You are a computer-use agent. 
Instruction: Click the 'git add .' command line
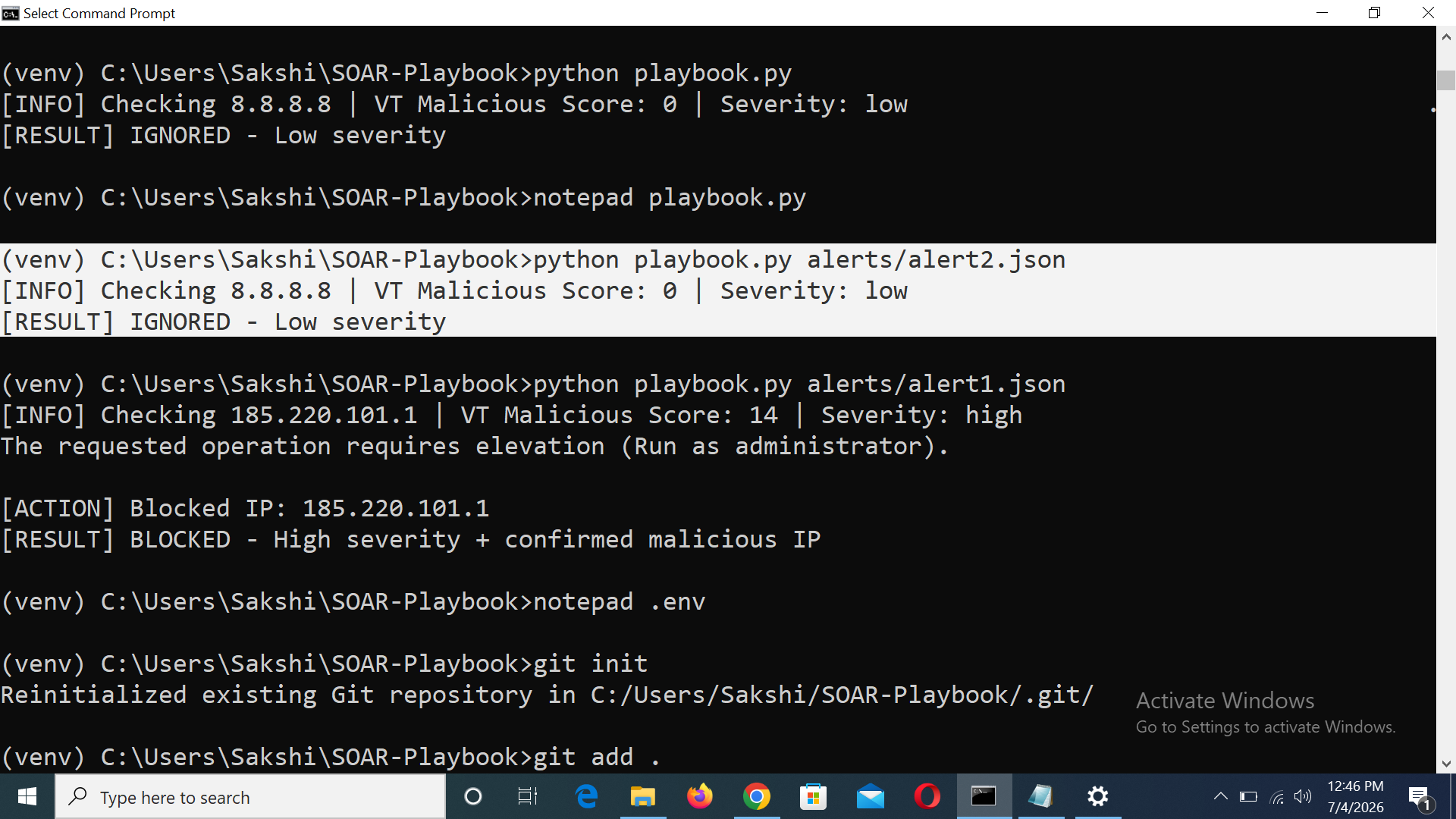pyautogui.click(x=331, y=757)
